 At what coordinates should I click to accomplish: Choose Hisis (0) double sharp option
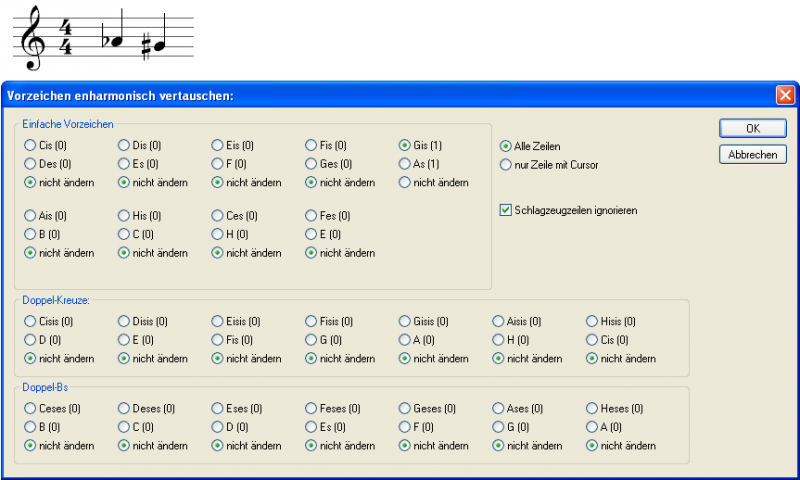[x=592, y=322]
